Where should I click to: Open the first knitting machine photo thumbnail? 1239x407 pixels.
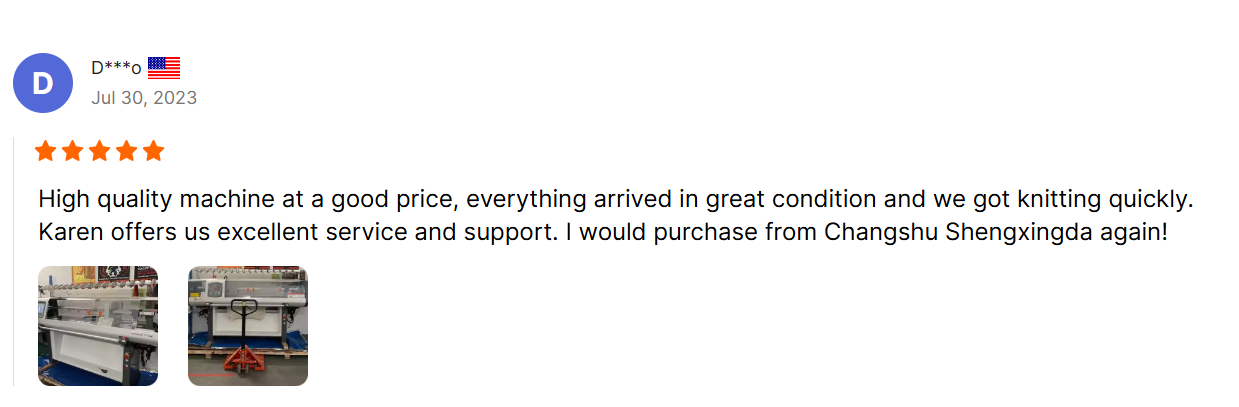[x=98, y=326]
